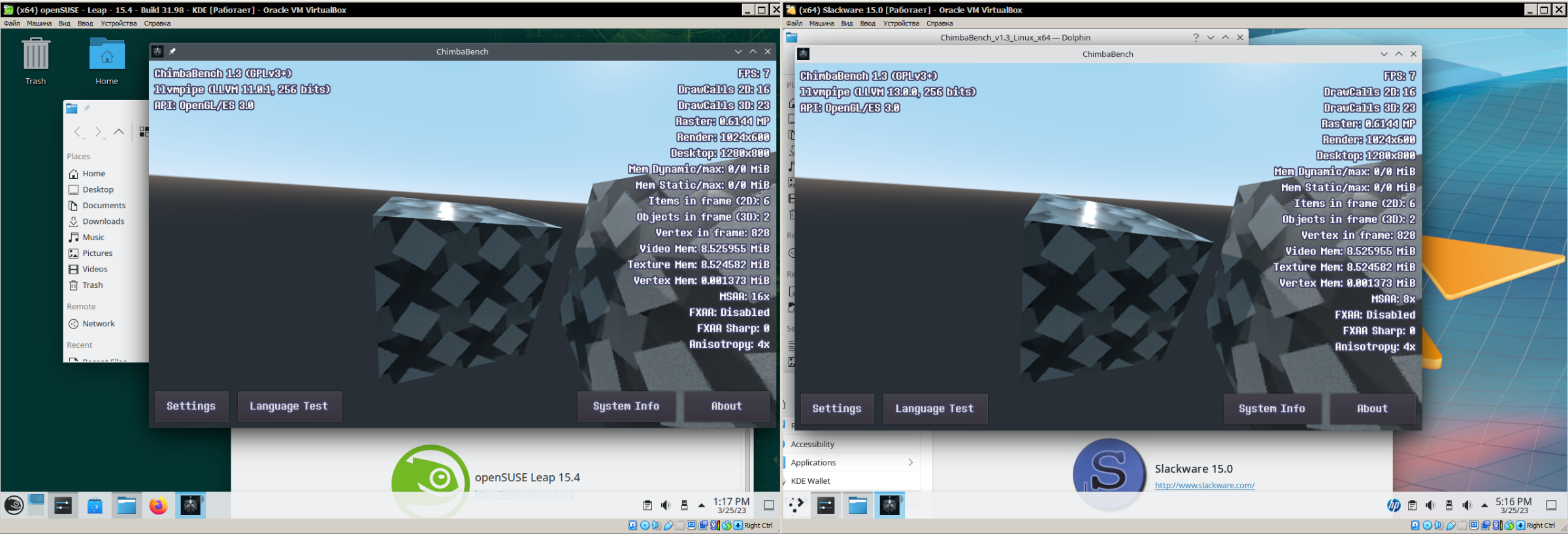Image resolution: width=1568 pixels, height=534 pixels.
Task: Expand hidden system tray icons in Slackware
Action: click(x=1484, y=505)
